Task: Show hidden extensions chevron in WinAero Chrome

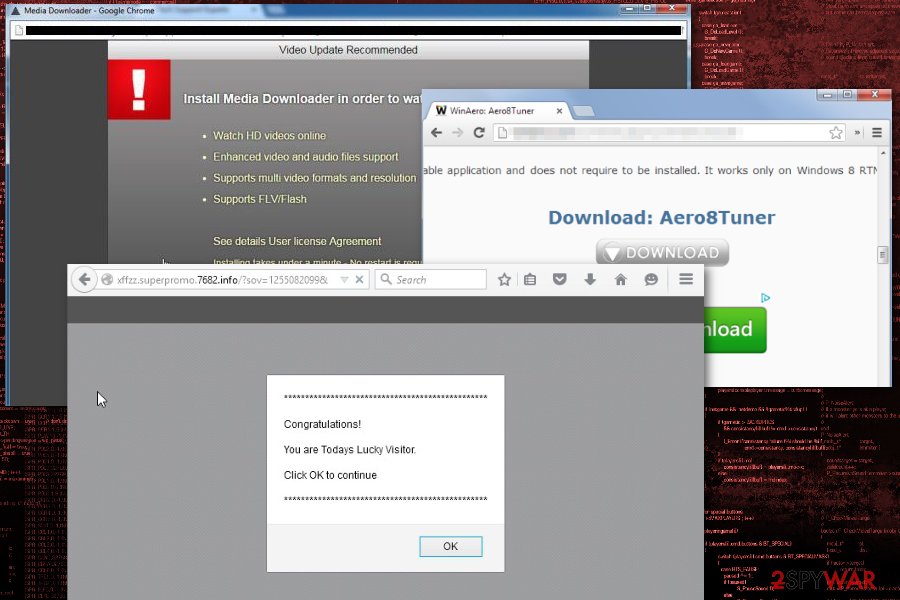Action: click(857, 133)
